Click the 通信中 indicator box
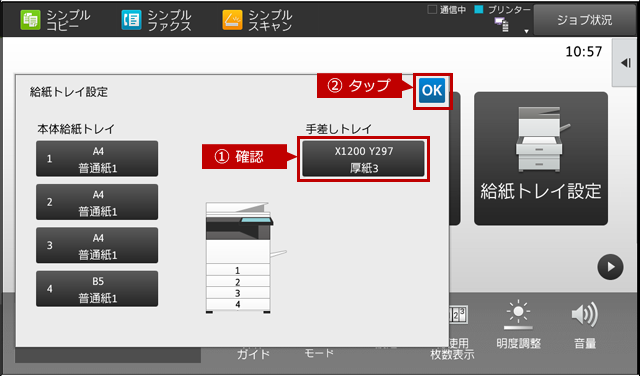Screen dimensions: 640x376 [432, 9]
